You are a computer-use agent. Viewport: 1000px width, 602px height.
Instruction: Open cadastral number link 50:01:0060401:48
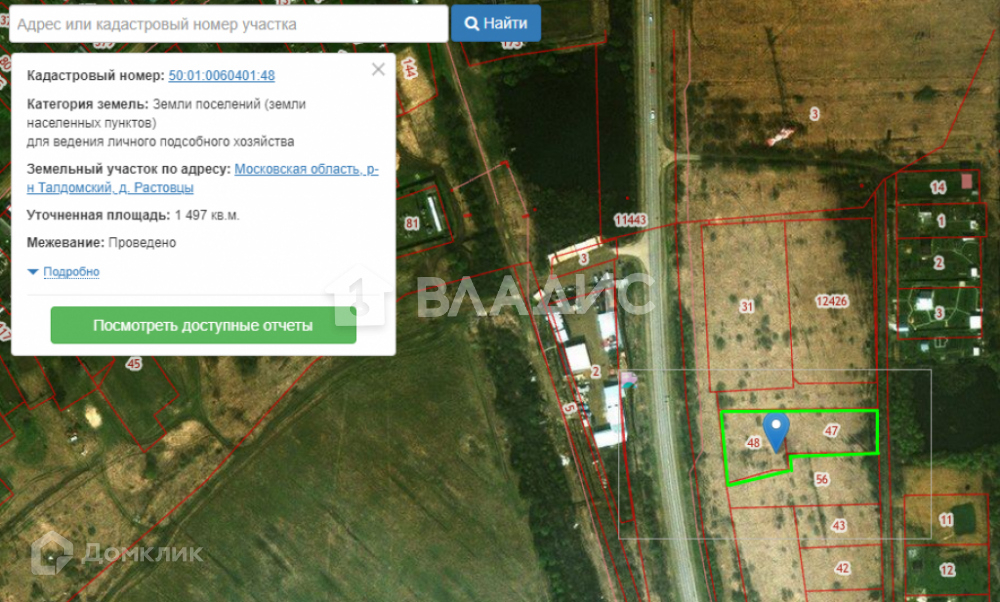click(x=221, y=75)
